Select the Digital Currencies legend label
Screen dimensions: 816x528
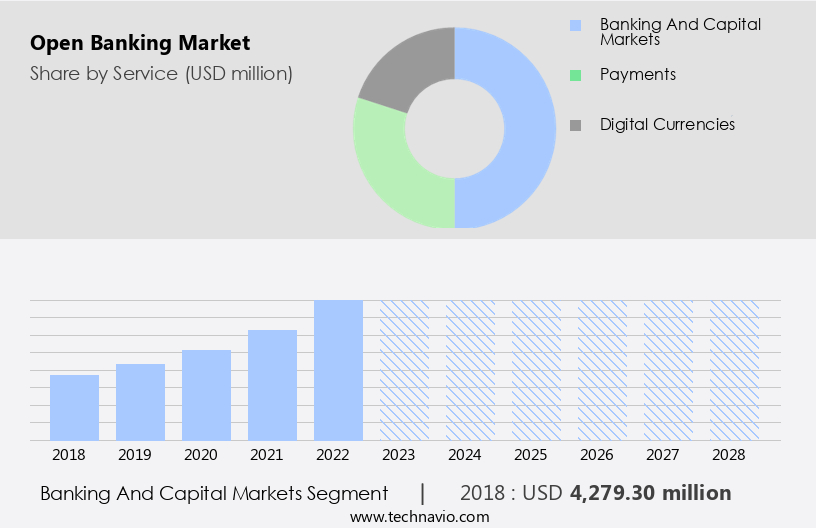click(667, 124)
